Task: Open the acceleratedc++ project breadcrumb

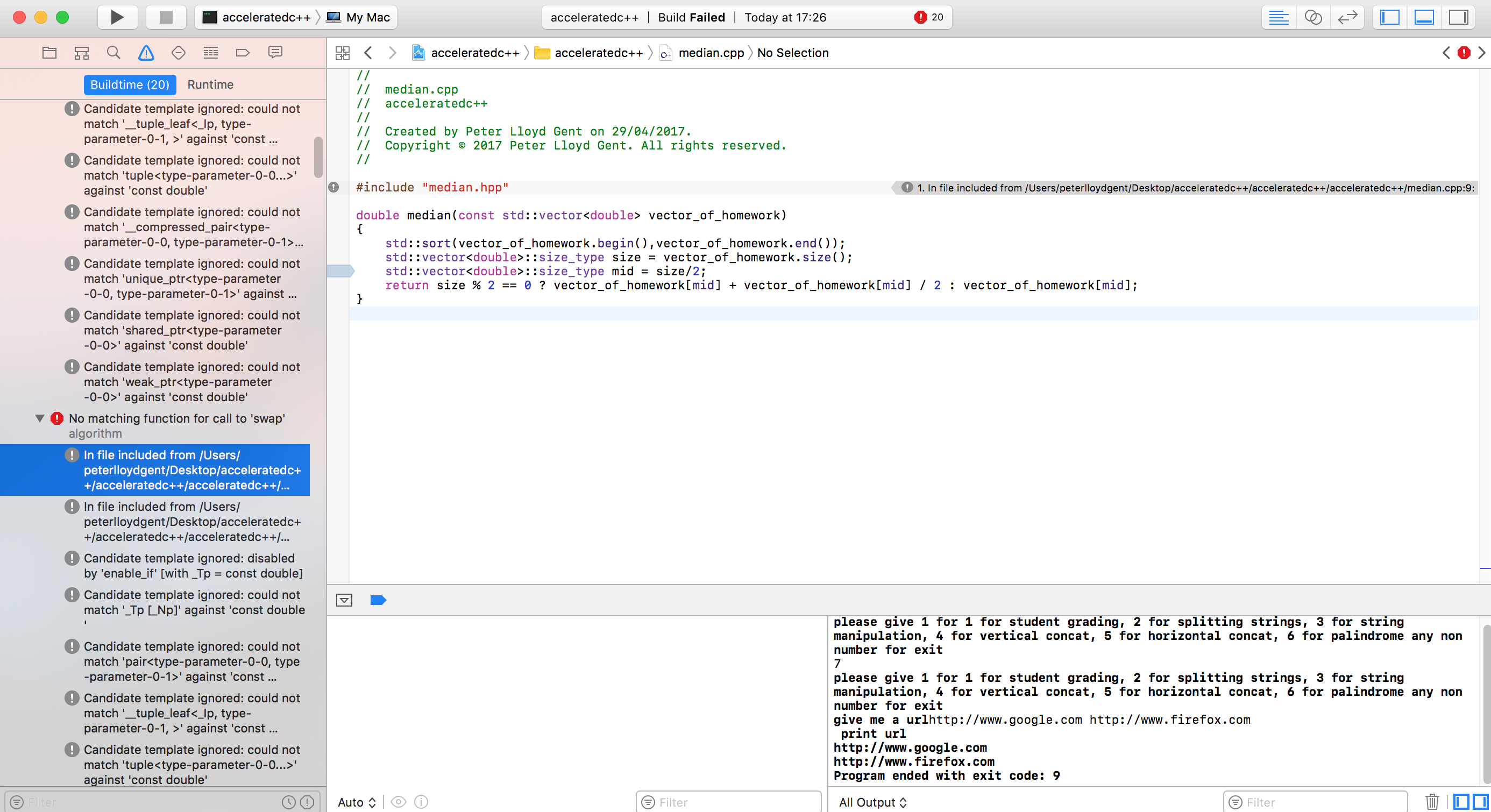Action: pyautogui.click(x=466, y=53)
